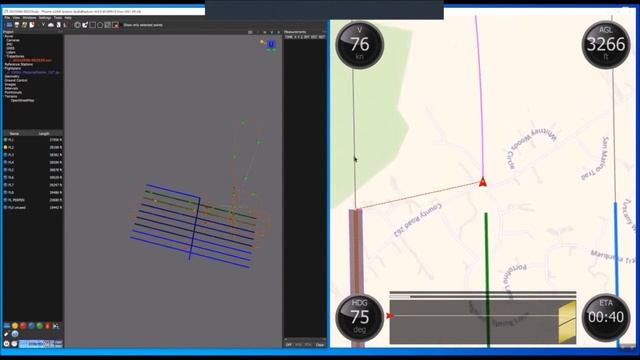Select the rectangle selection tool in the toolbar
The width and height of the screenshot is (640, 360).
tap(93, 25)
